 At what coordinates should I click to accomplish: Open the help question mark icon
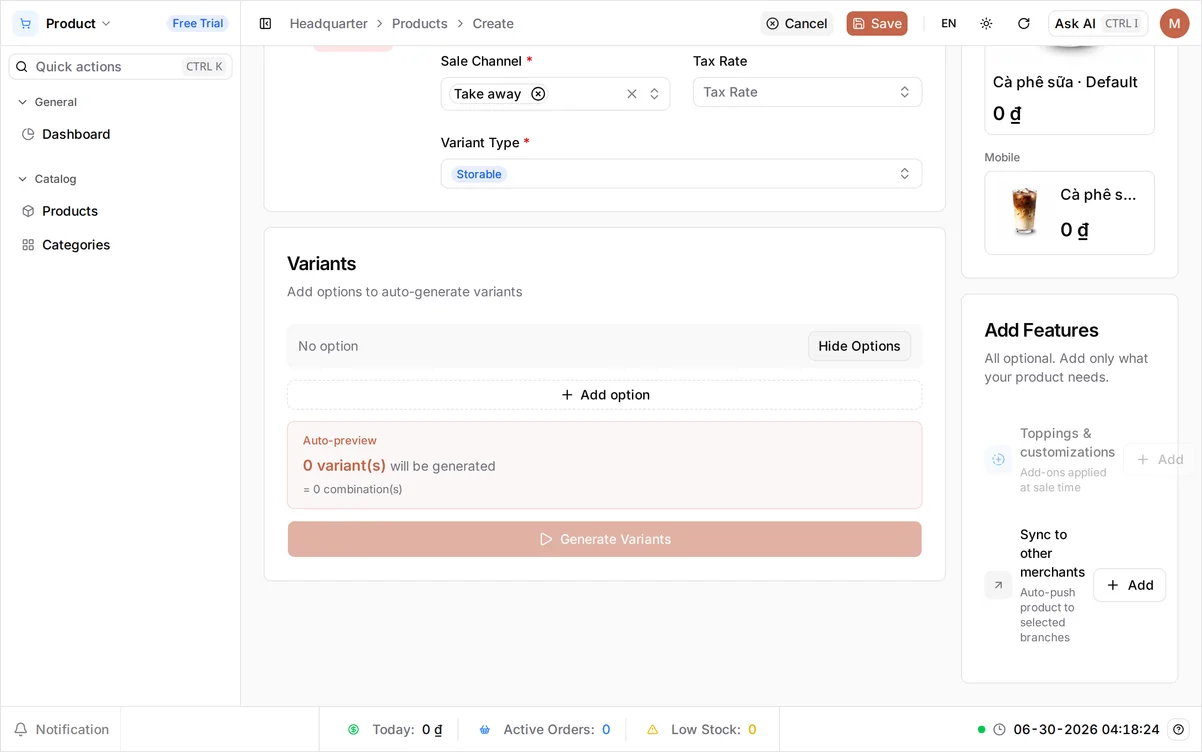1179,730
